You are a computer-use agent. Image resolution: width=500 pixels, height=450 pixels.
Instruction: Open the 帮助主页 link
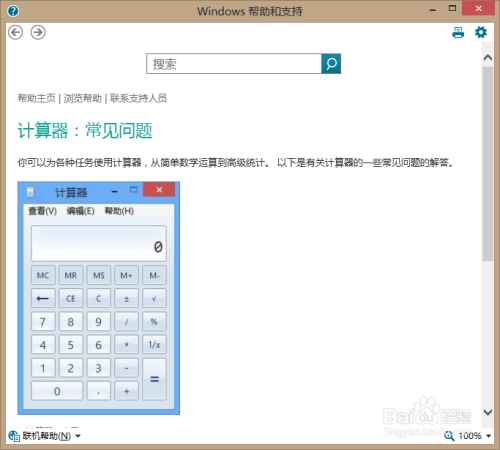click(36, 98)
